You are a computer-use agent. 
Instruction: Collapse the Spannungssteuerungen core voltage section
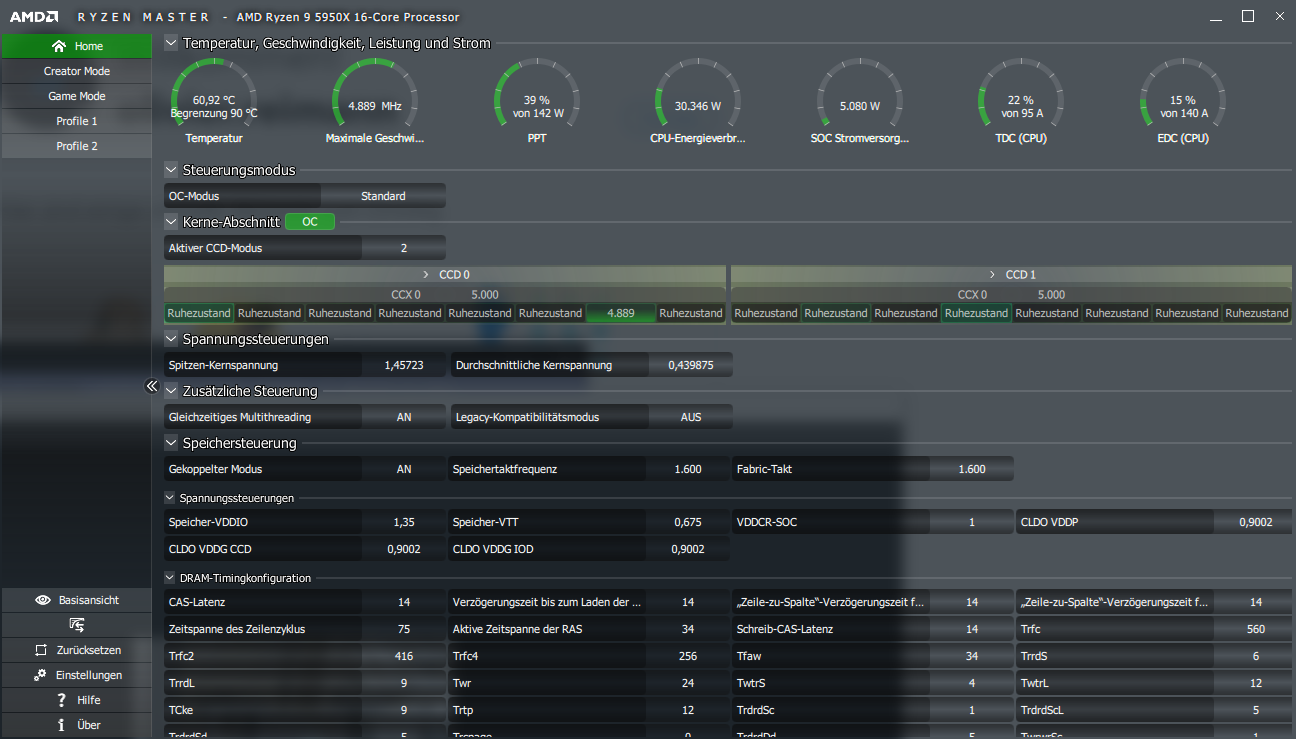[171, 339]
